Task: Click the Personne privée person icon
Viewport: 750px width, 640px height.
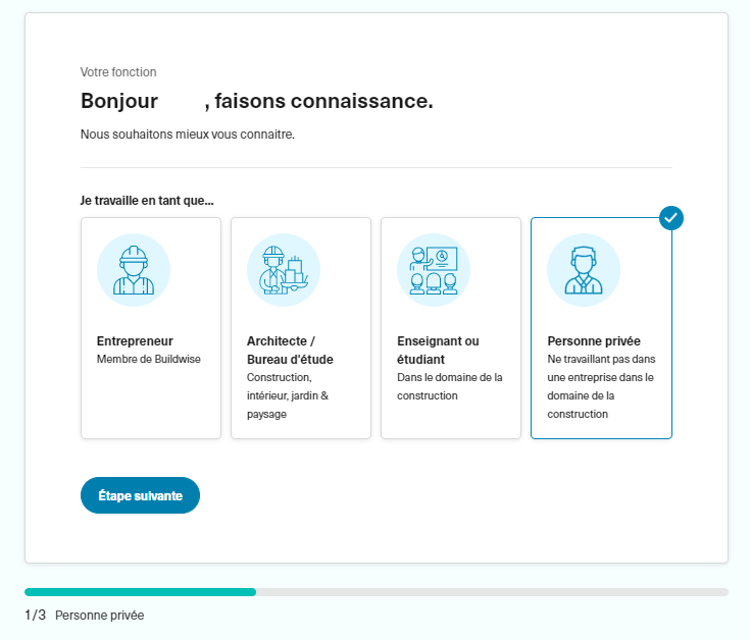Action: tap(583, 270)
